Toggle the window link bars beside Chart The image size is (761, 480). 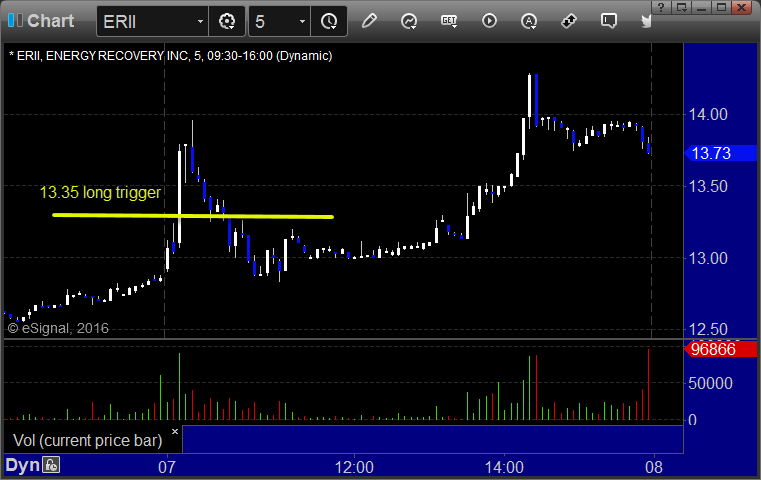tap(15, 20)
